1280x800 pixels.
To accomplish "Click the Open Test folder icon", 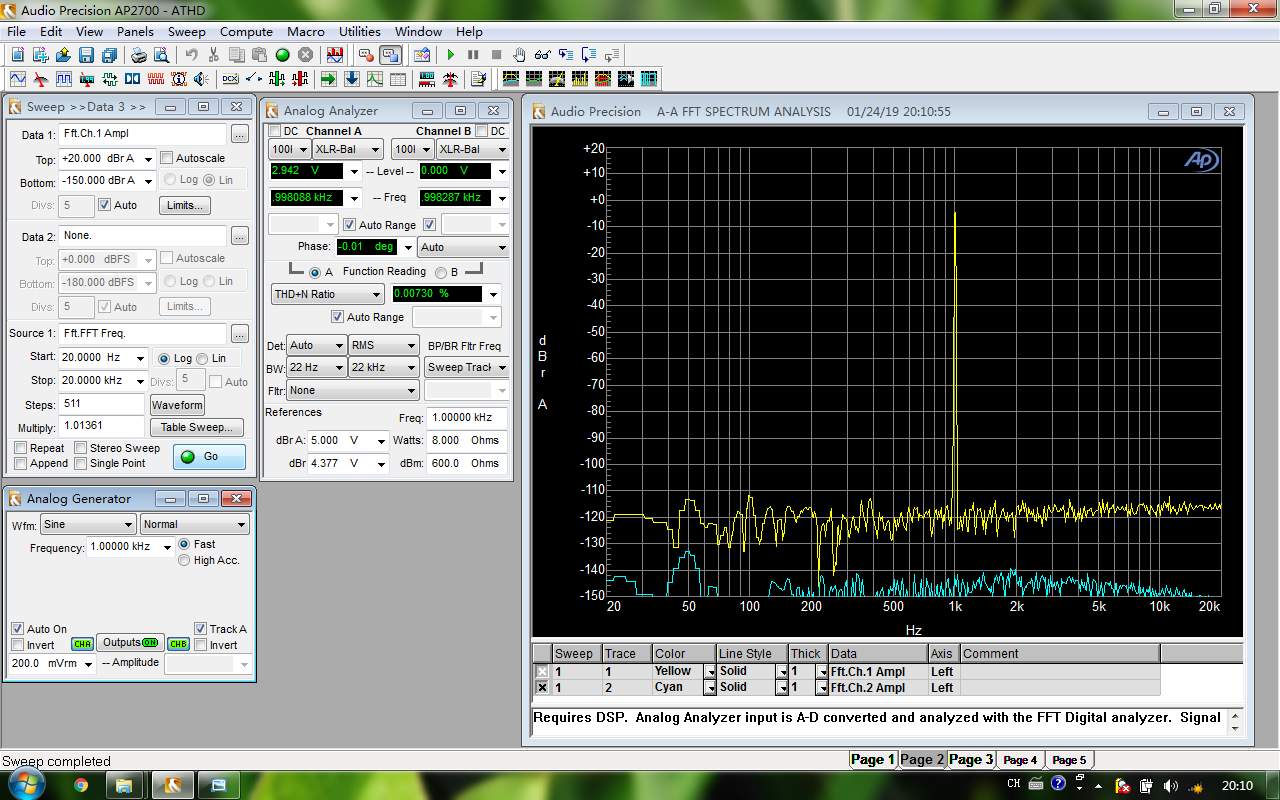I will tap(63, 55).
